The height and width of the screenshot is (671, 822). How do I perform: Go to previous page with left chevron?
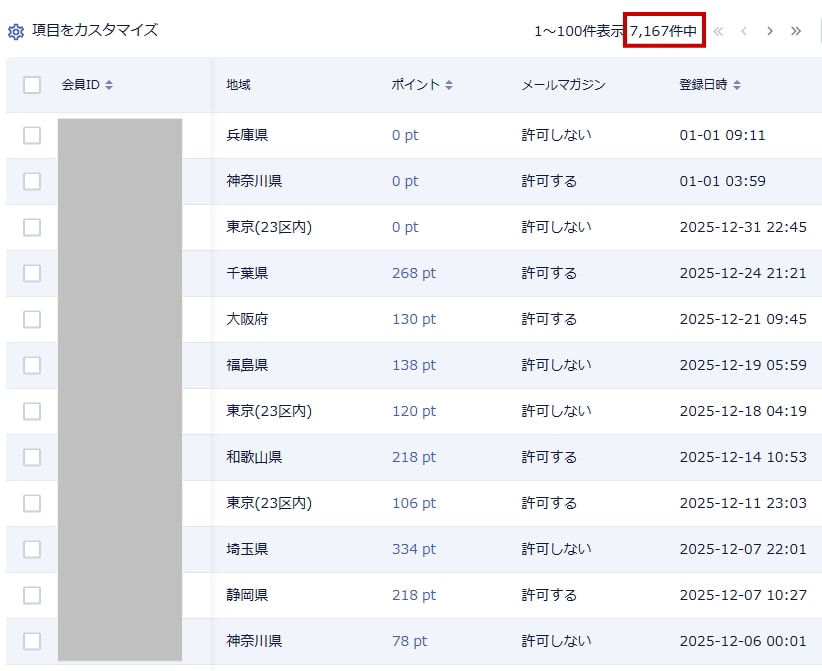click(x=744, y=31)
